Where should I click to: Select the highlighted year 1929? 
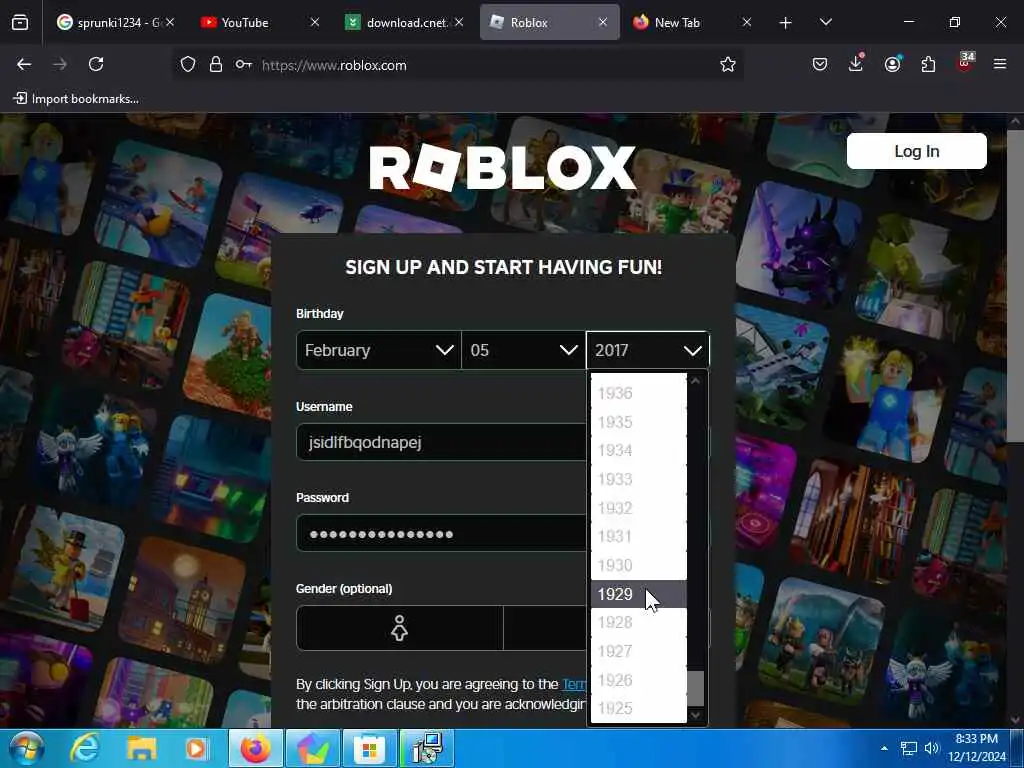638,594
